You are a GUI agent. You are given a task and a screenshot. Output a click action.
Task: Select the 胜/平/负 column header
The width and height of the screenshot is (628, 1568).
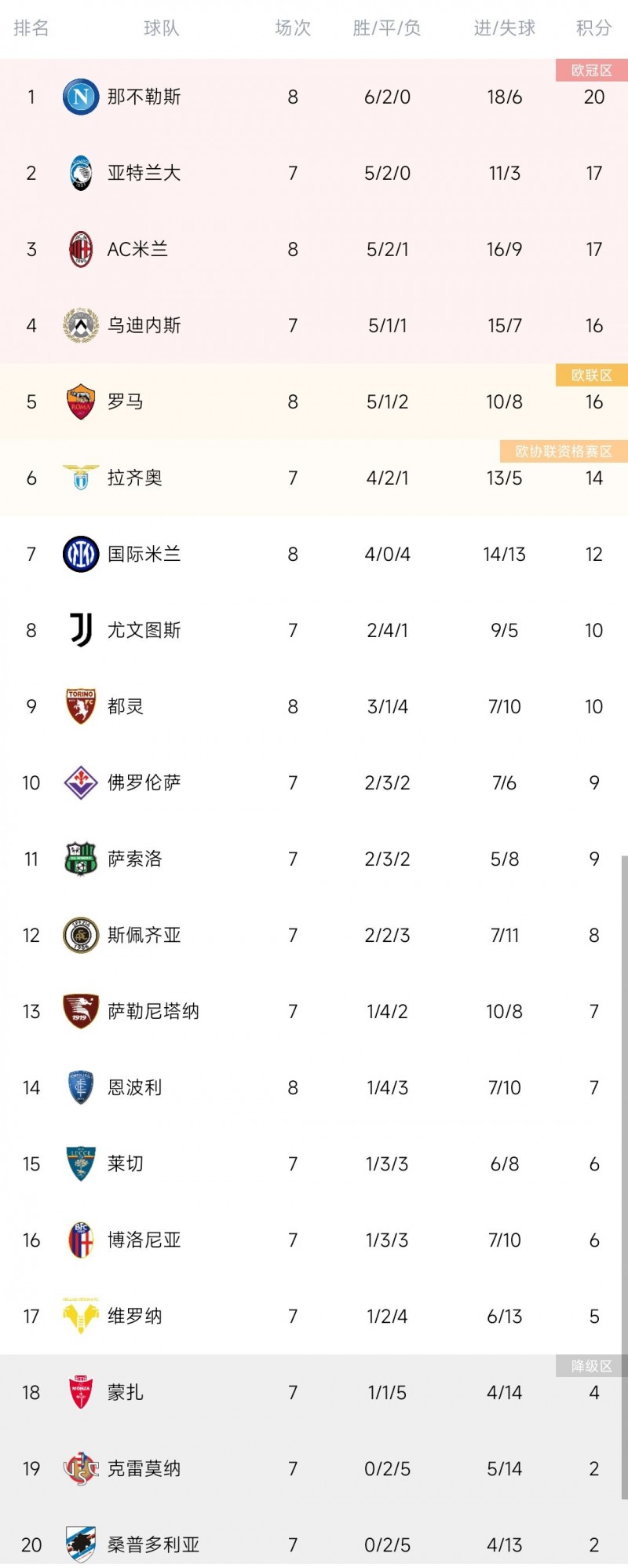coord(387,28)
